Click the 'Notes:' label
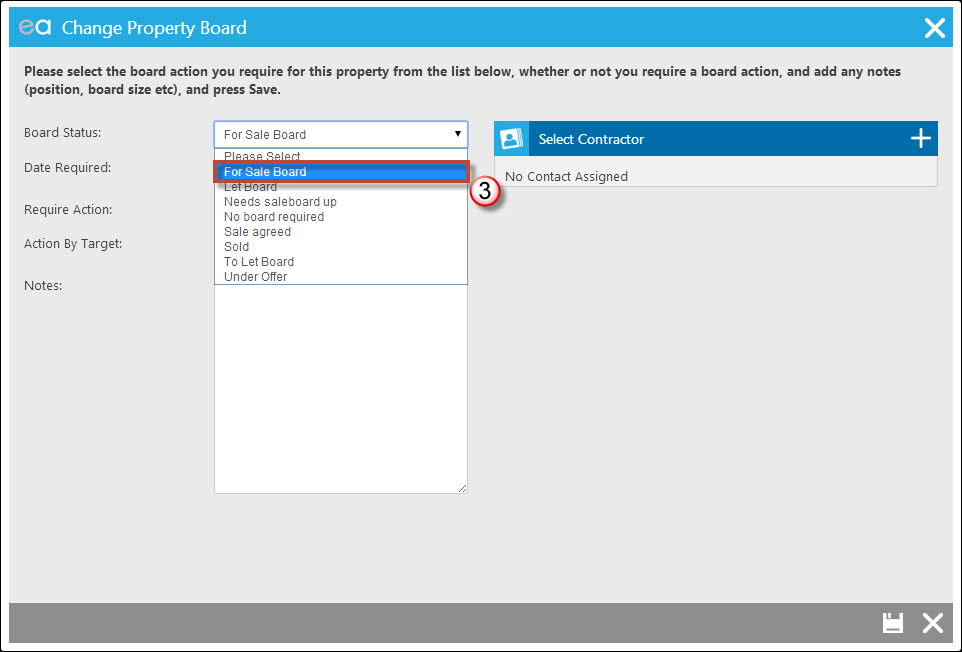 click(43, 286)
